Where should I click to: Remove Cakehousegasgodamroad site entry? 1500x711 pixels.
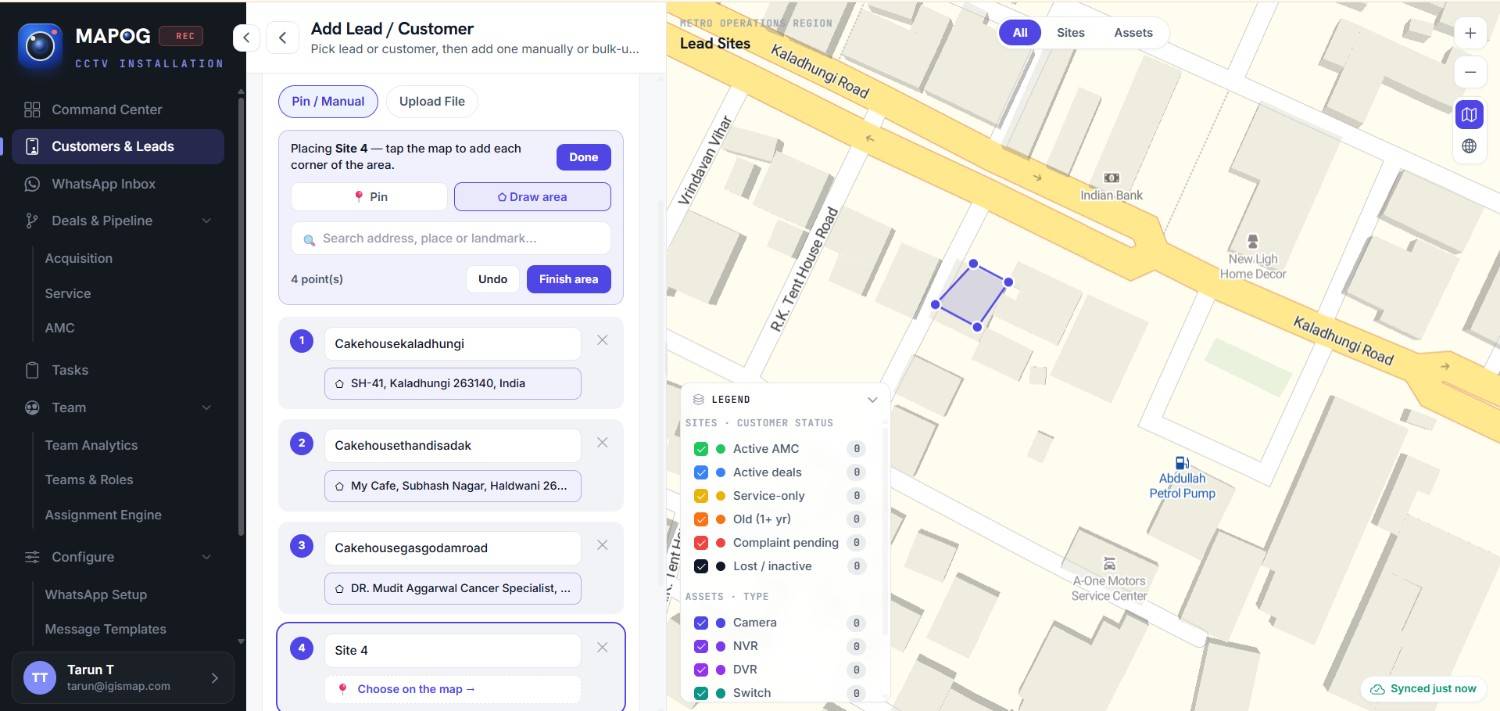click(x=602, y=545)
